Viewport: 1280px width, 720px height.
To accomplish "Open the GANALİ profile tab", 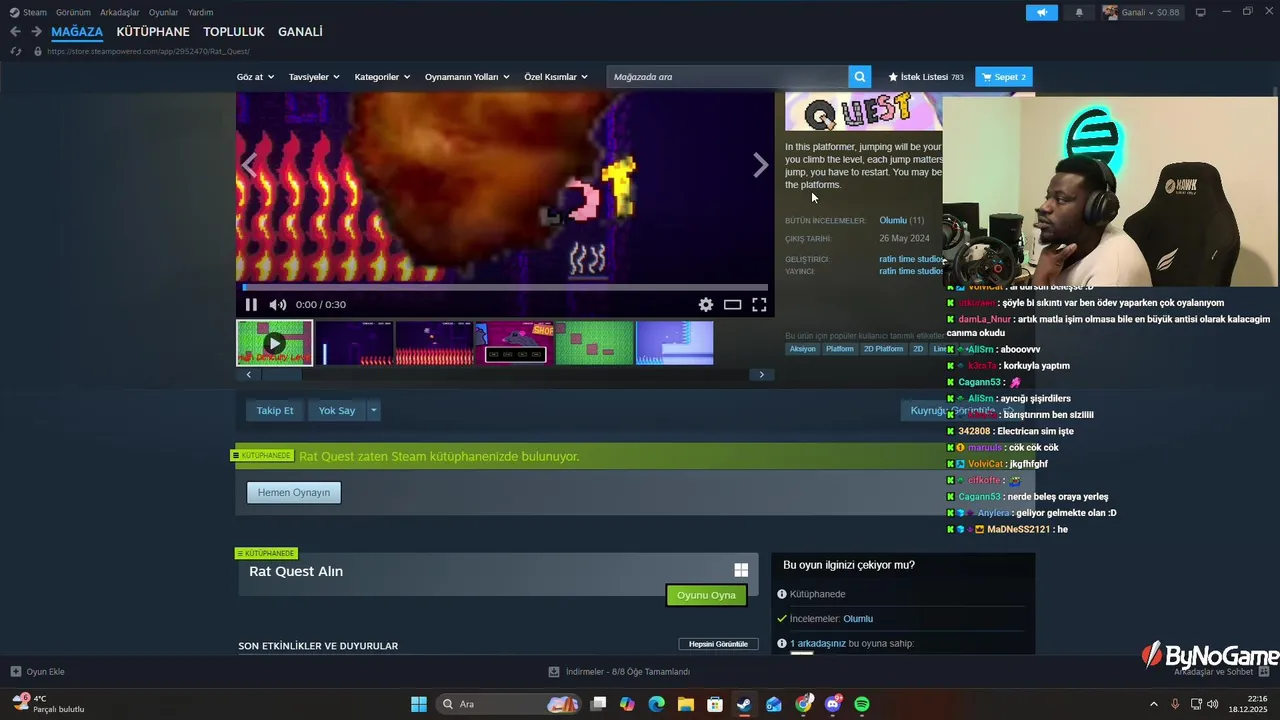I will click(x=300, y=32).
